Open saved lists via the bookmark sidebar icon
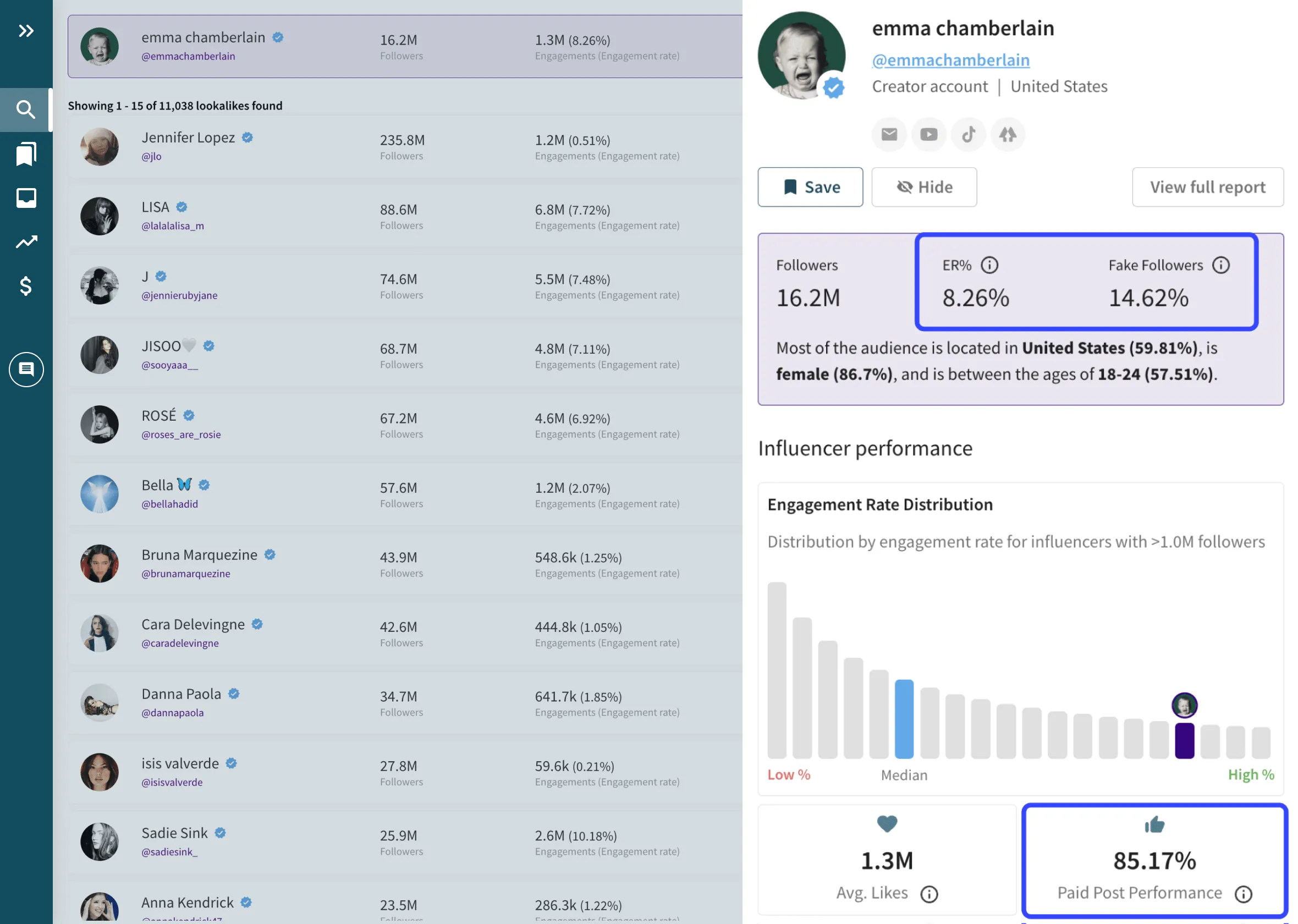Screen dimensions: 1298x924 coord(26,153)
